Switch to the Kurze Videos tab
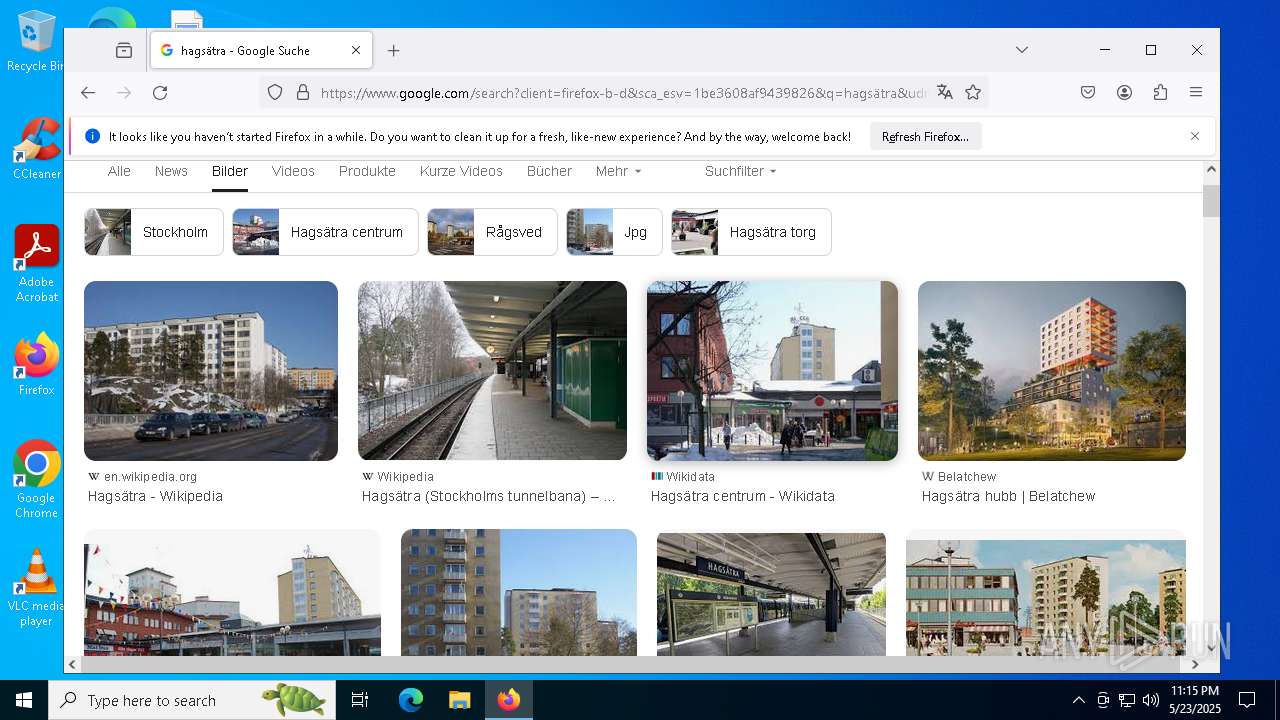Viewport: 1280px width, 720px height. [x=461, y=171]
